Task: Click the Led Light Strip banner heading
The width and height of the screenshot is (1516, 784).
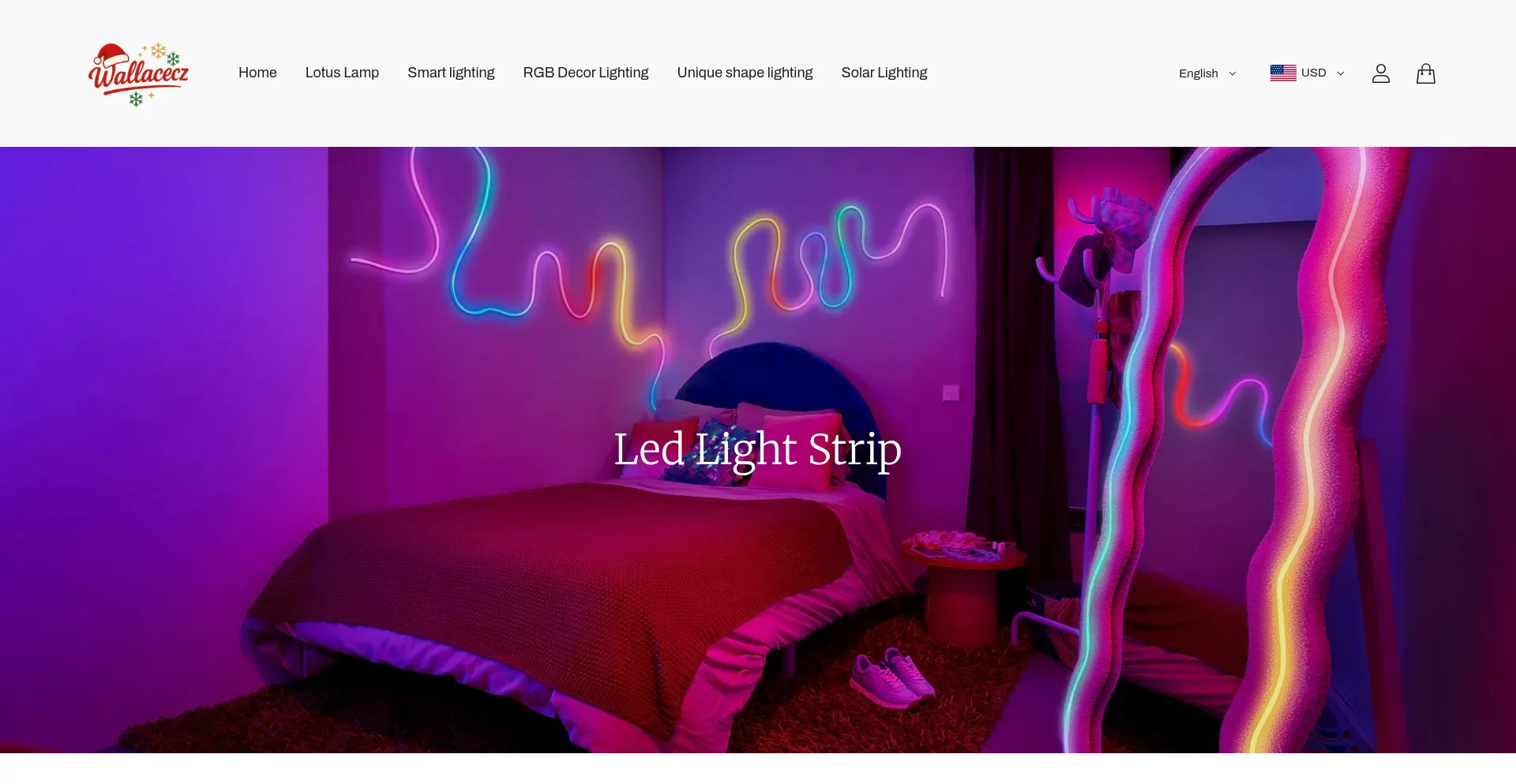Action: click(757, 450)
